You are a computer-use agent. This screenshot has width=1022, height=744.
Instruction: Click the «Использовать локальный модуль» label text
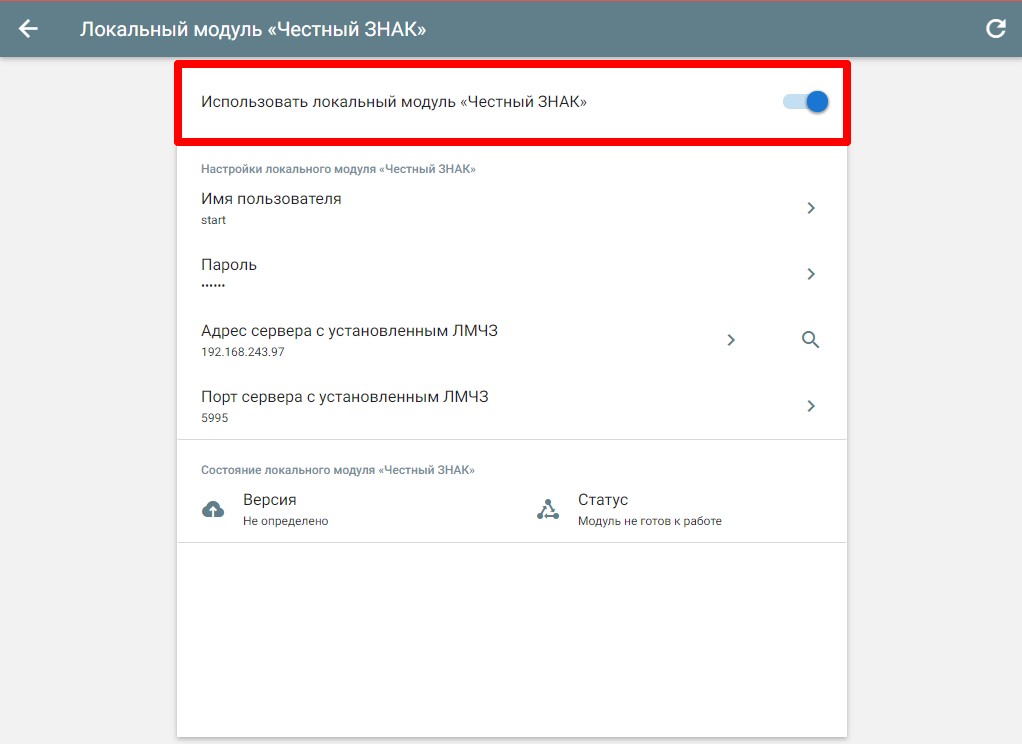(394, 101)
